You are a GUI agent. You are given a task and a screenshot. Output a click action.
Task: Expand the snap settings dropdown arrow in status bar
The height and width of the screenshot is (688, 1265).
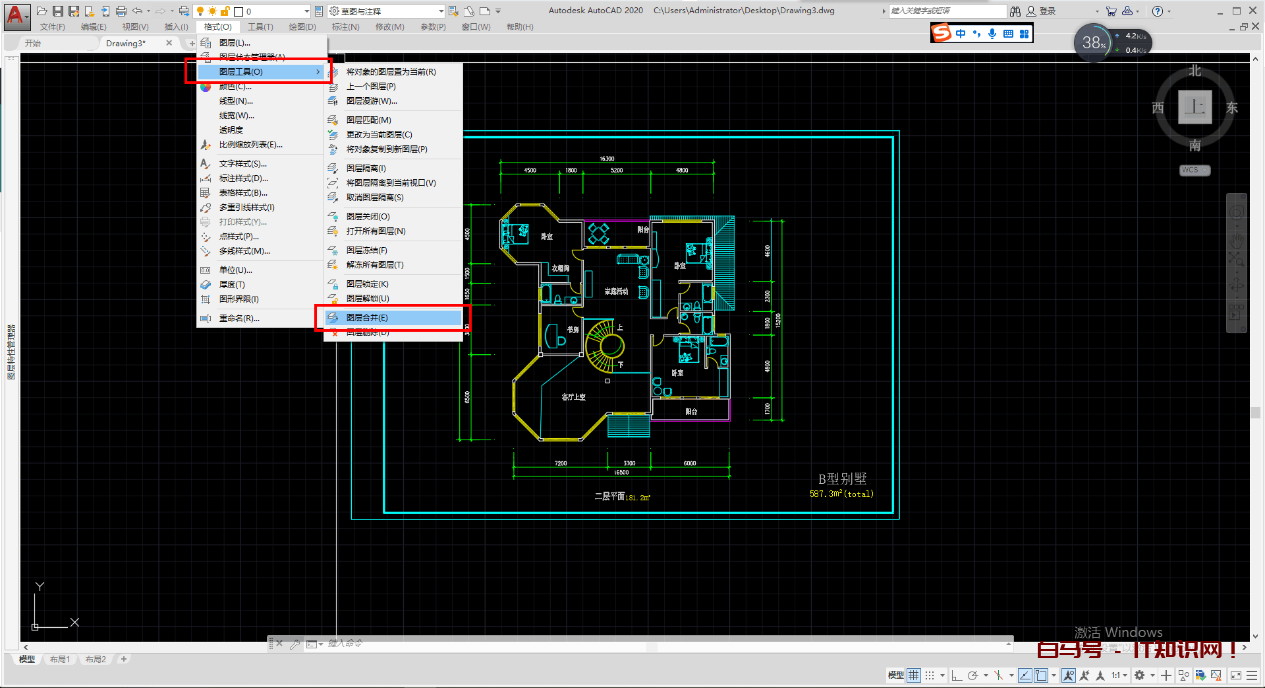click(942, 676)
